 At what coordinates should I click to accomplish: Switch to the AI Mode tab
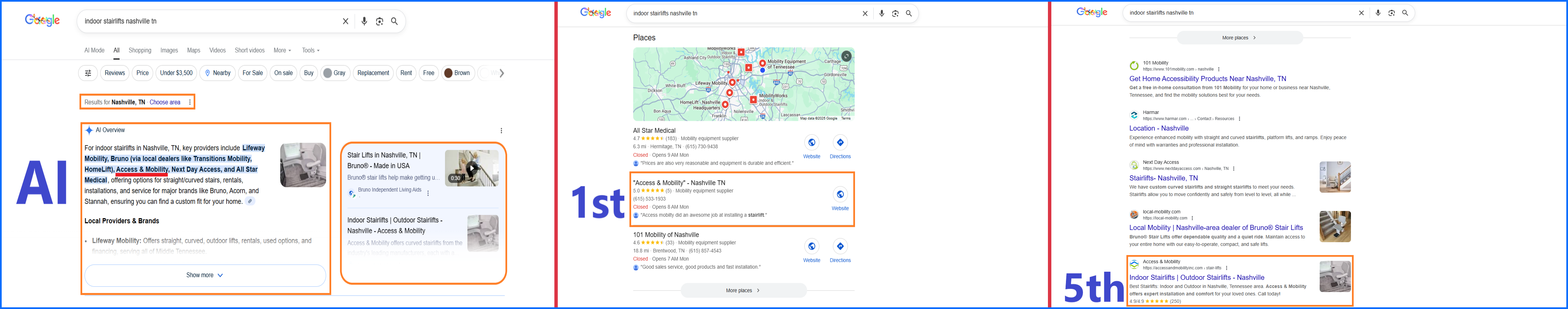94,51
